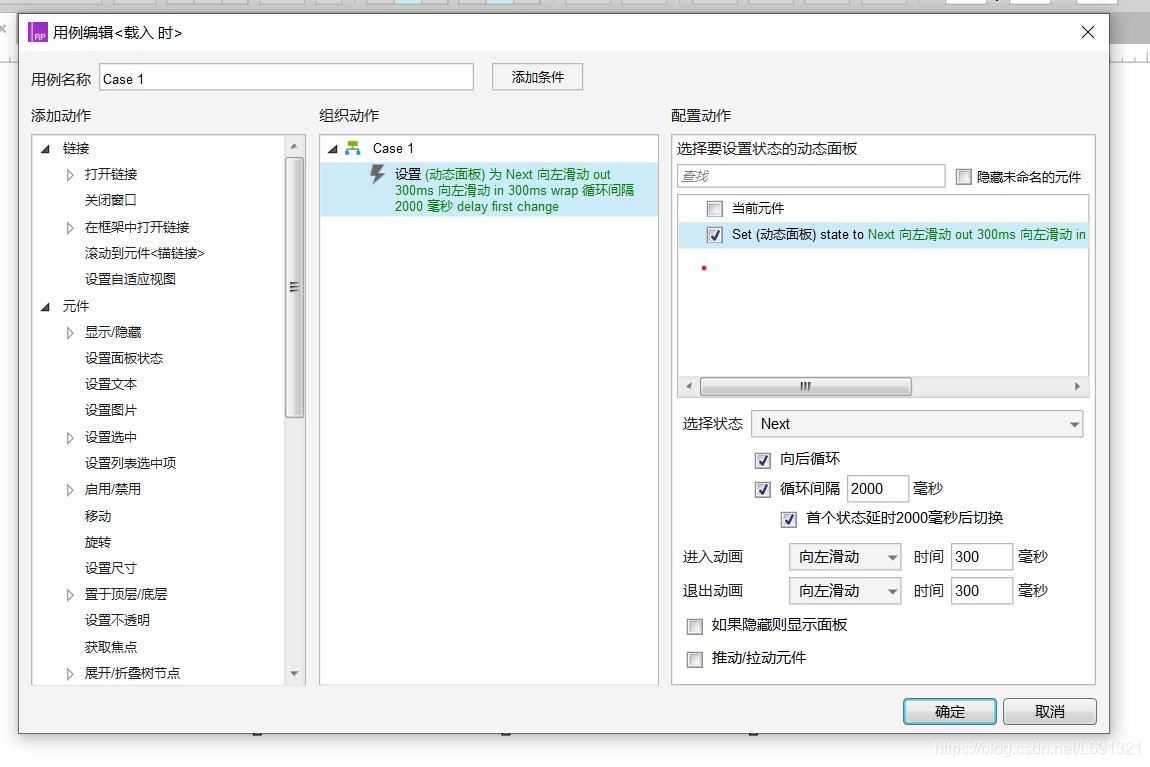The width and height of the screenshot is (1150, 767).
Task: Select 设置自适应视图 action
Action: pos(131,279)
